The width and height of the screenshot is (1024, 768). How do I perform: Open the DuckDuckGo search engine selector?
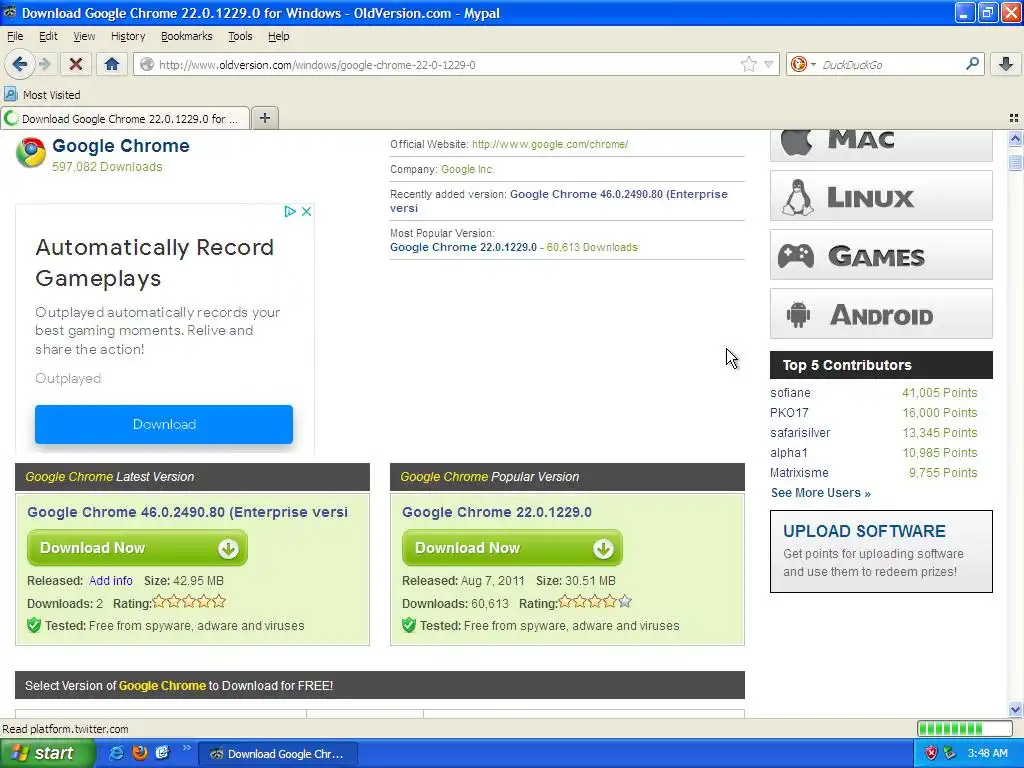803,64
